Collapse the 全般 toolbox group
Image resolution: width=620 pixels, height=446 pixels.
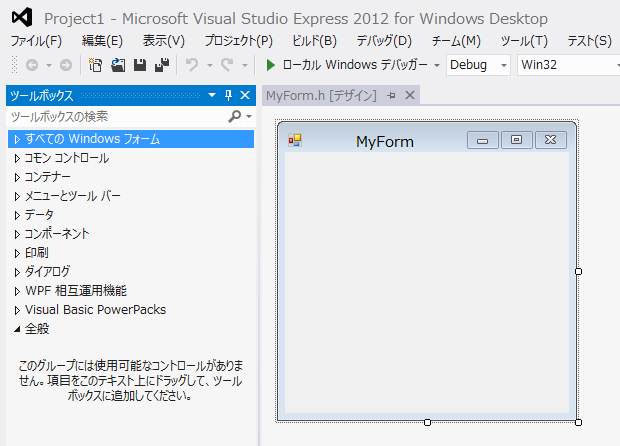coord(17,329)
